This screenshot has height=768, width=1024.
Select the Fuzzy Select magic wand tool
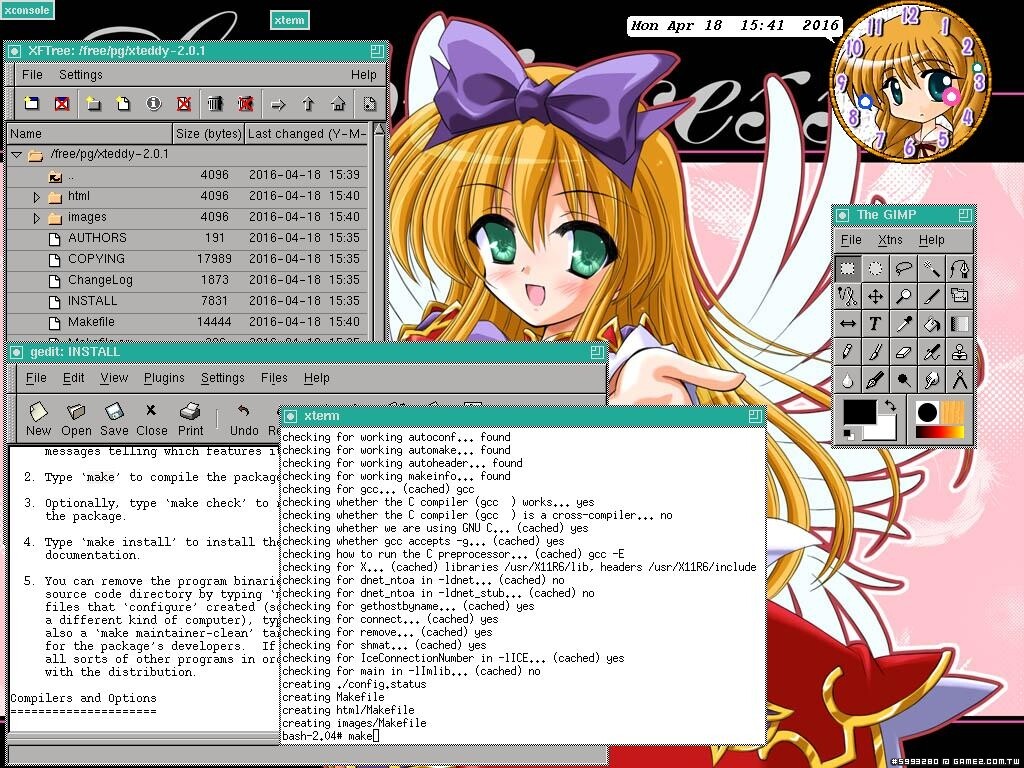(x=932, y=268)
